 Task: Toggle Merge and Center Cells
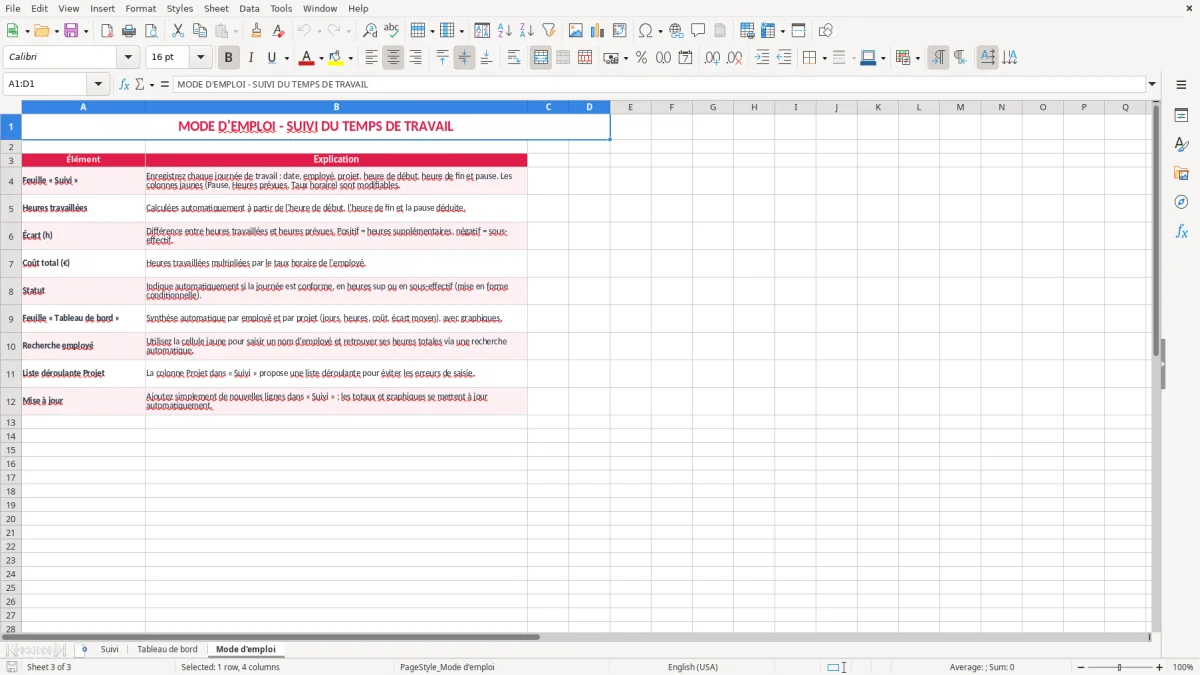[x=541, y=58]
